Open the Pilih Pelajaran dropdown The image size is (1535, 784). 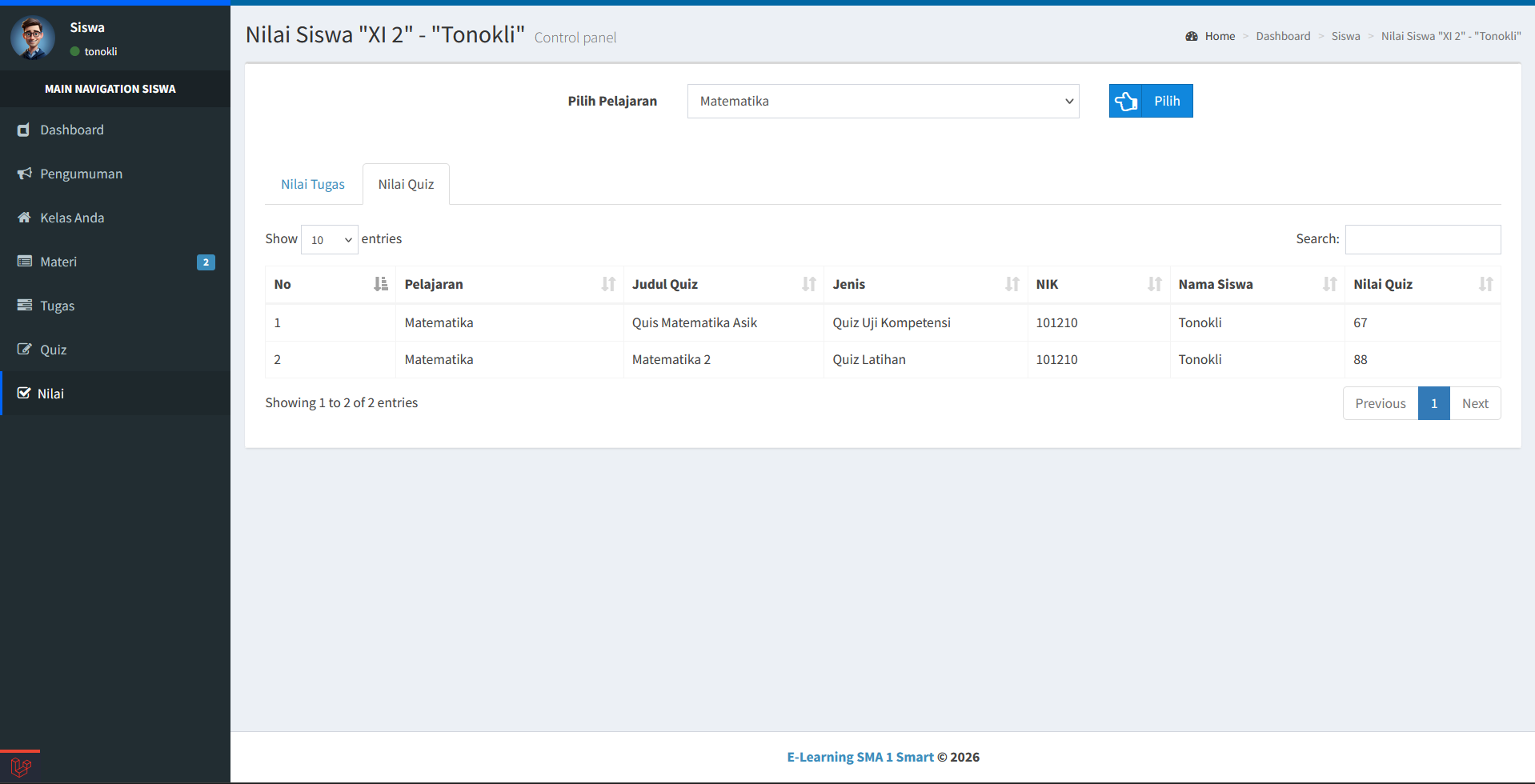coord(883,102)
